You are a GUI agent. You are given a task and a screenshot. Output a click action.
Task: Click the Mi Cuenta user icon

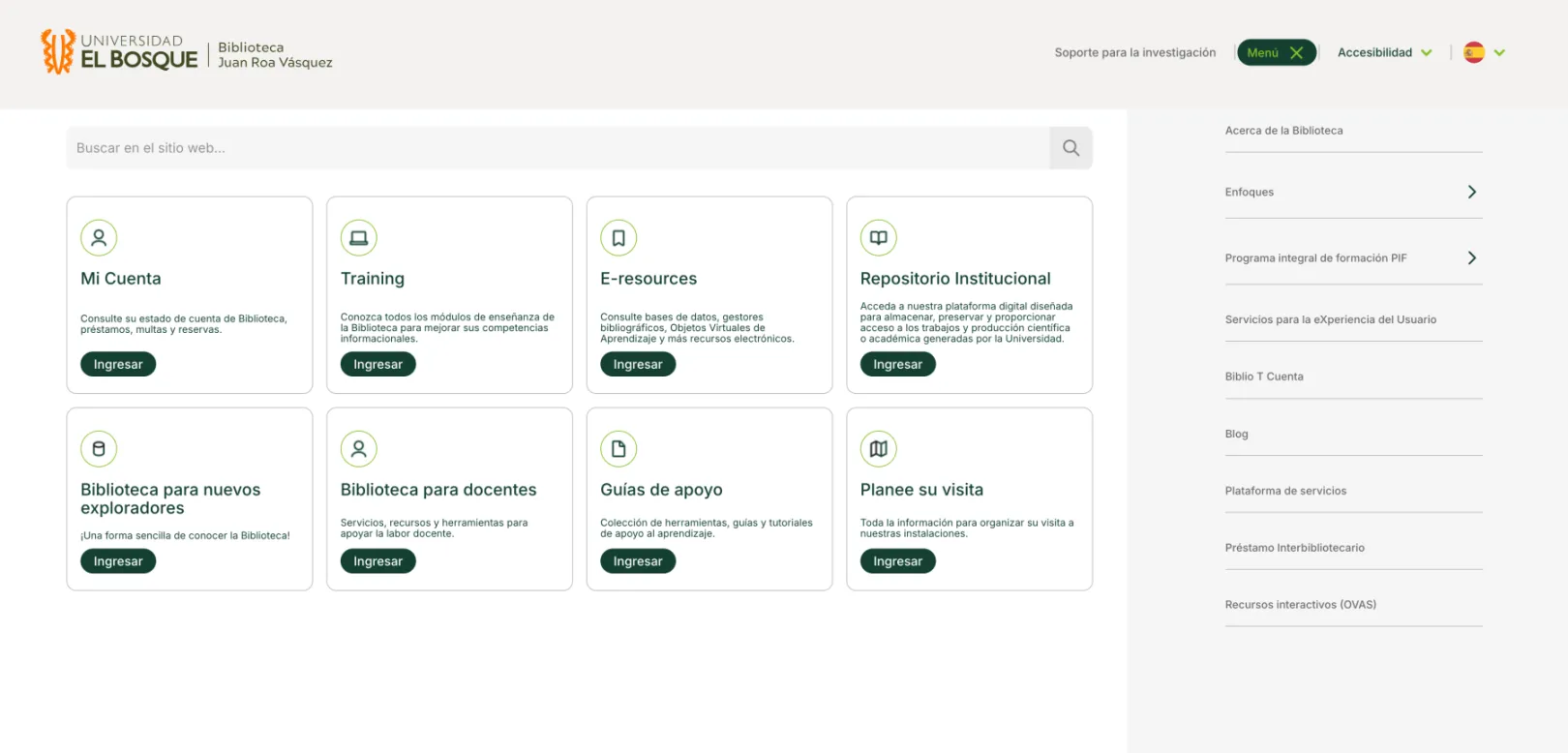point(99,238)
